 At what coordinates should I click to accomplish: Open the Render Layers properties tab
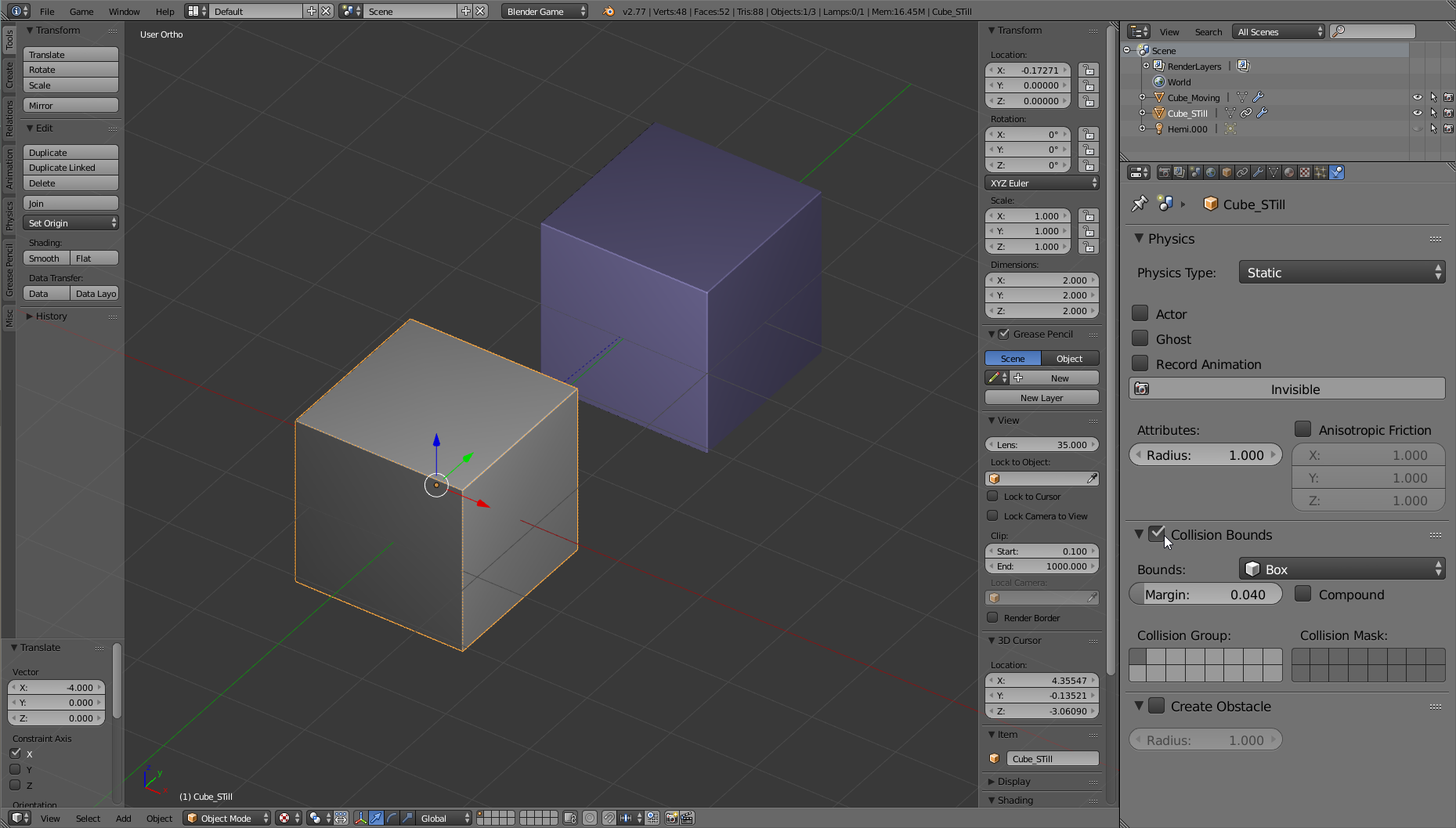point(1180,172)
